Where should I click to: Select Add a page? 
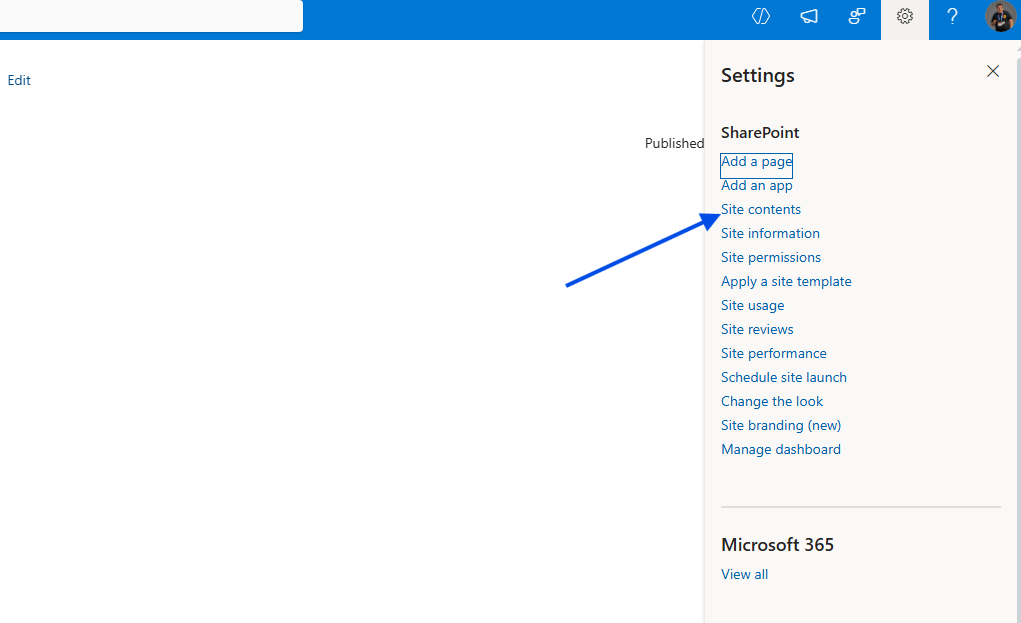click(756, 161)
